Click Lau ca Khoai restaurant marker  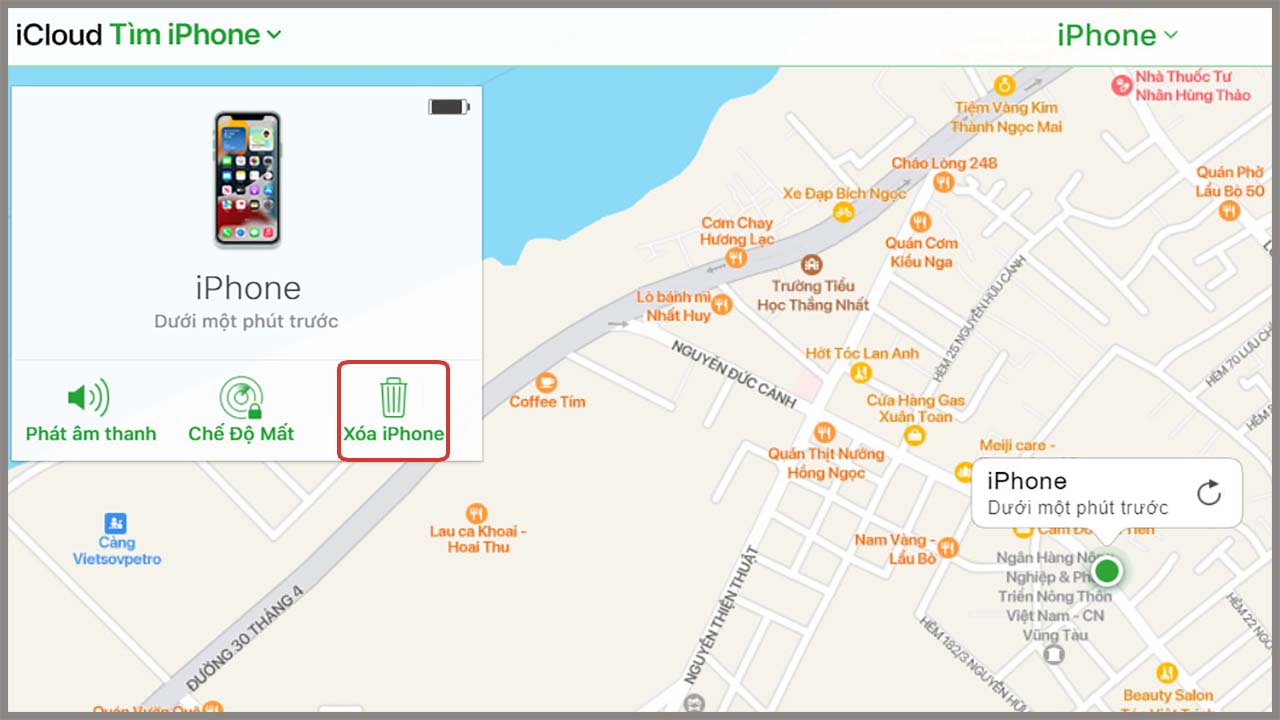click(x=477, y=513)
